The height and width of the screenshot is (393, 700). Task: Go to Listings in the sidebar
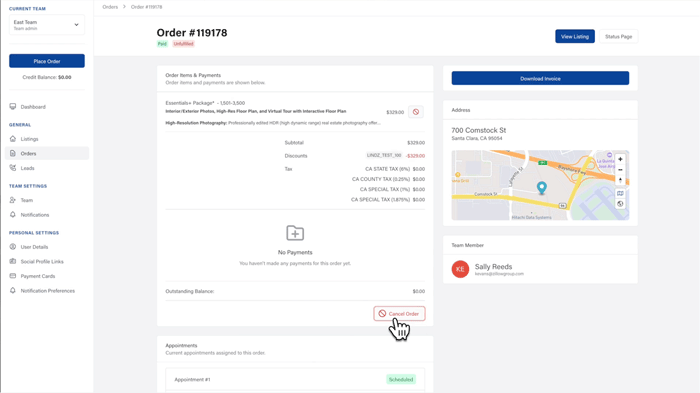pyautogui.click(x=29, y=139)
